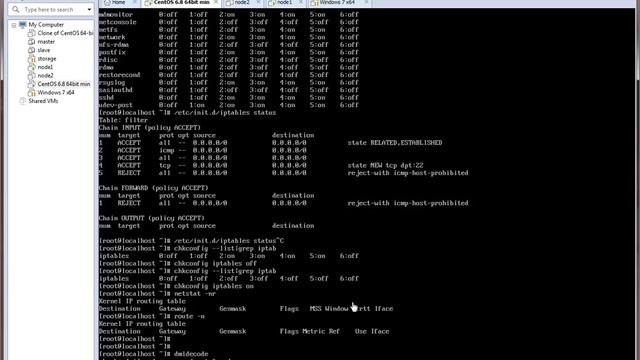
Task: Collapse the My Computer tree node
Action: click(x=13, y=25)
